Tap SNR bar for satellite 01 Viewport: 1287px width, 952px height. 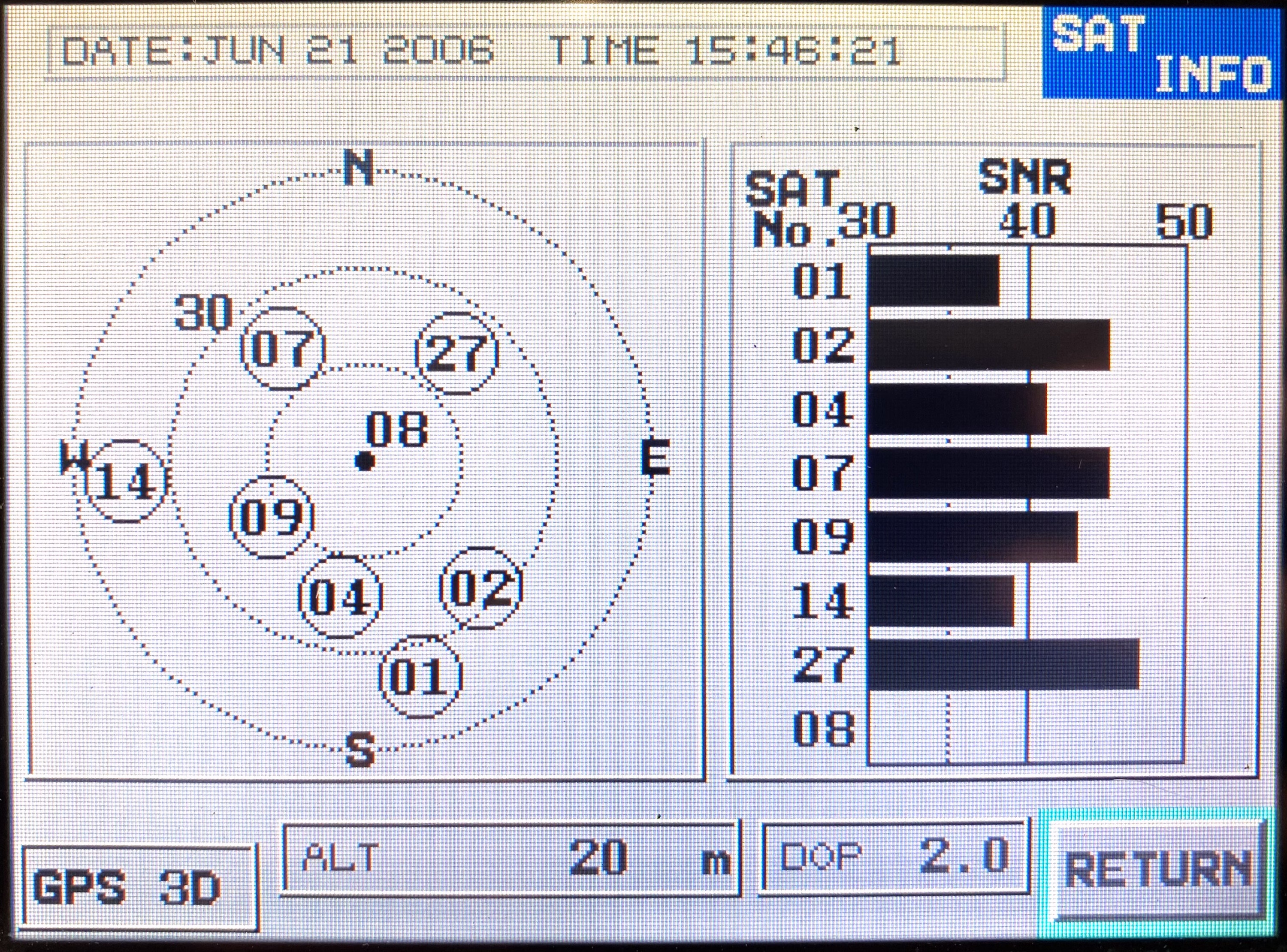point(934,280)
